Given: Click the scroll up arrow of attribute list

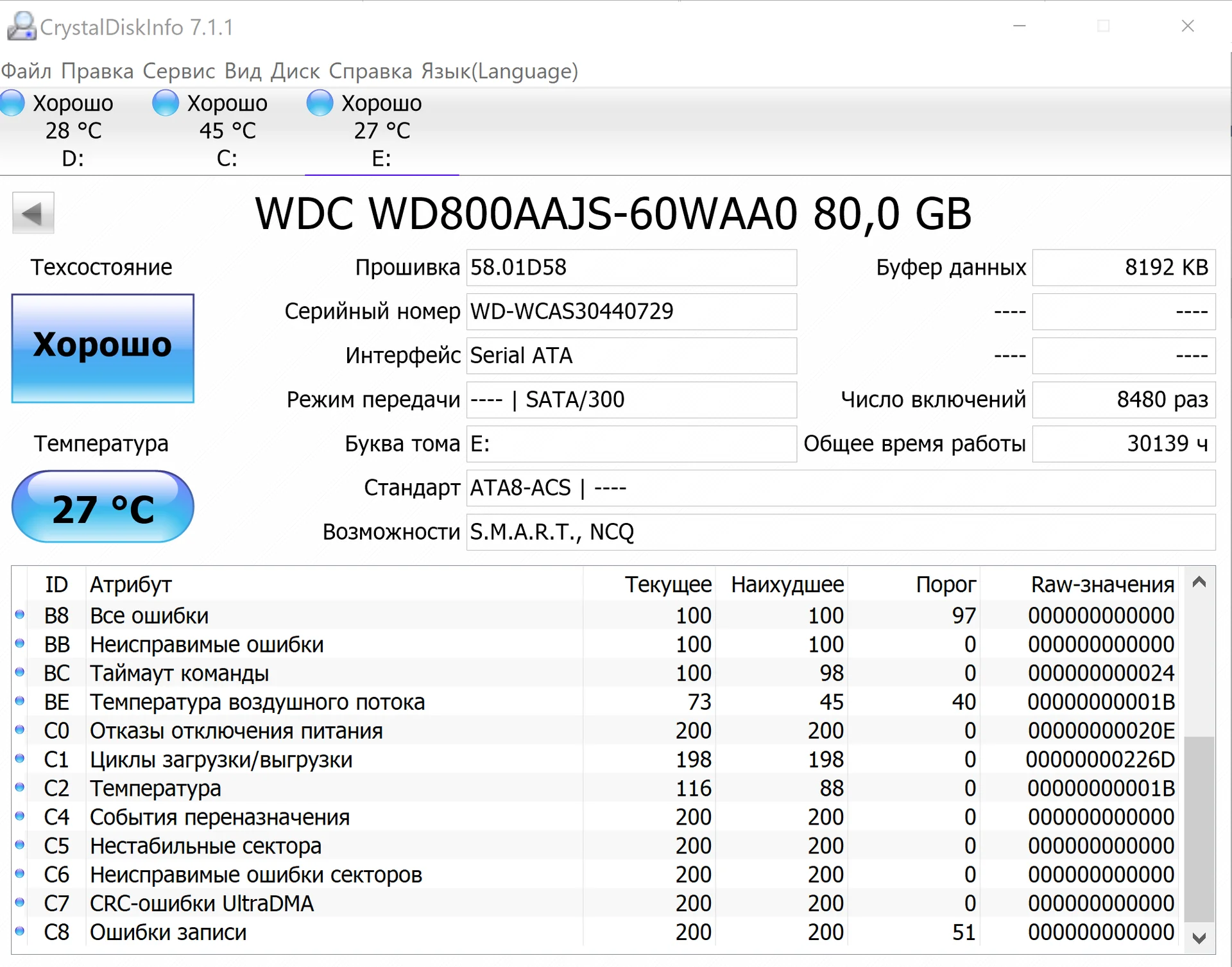Looking at the screenshot, I should point(1199,583).
